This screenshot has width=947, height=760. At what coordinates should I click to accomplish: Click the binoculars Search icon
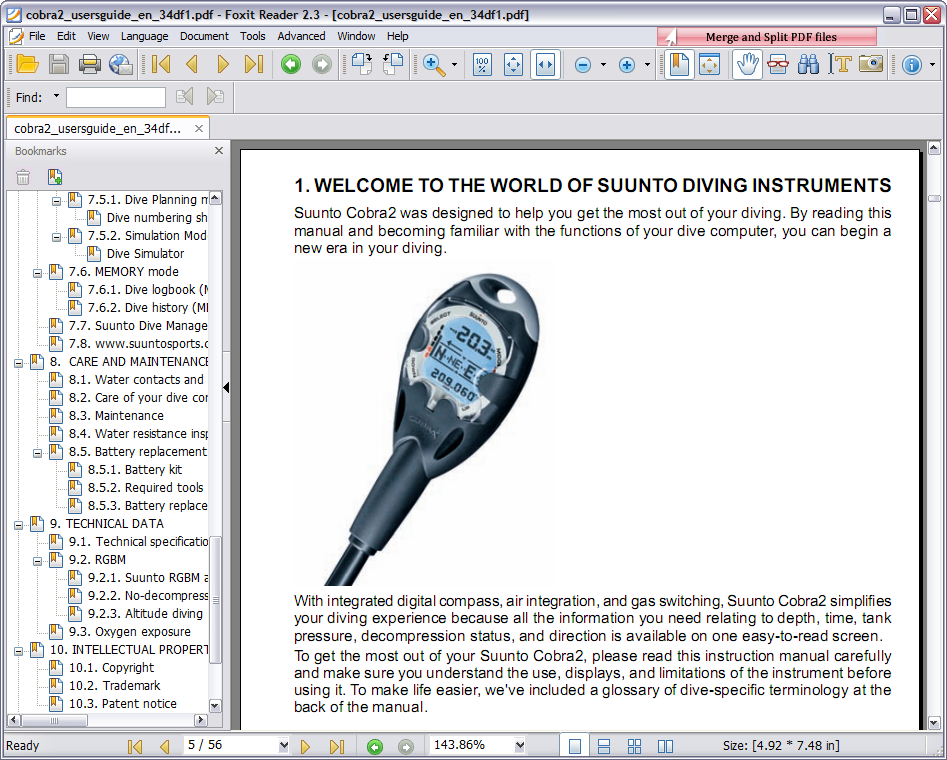809,65
